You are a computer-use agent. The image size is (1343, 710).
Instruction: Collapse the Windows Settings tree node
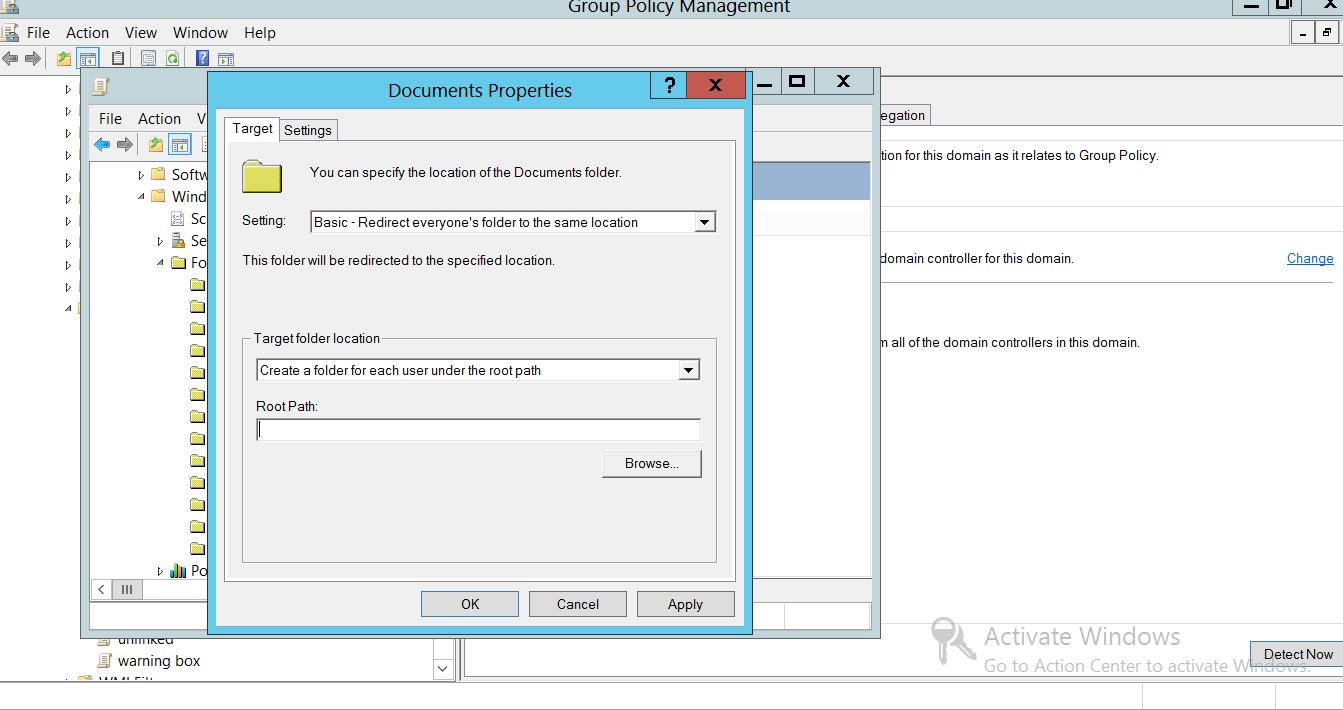141,197
